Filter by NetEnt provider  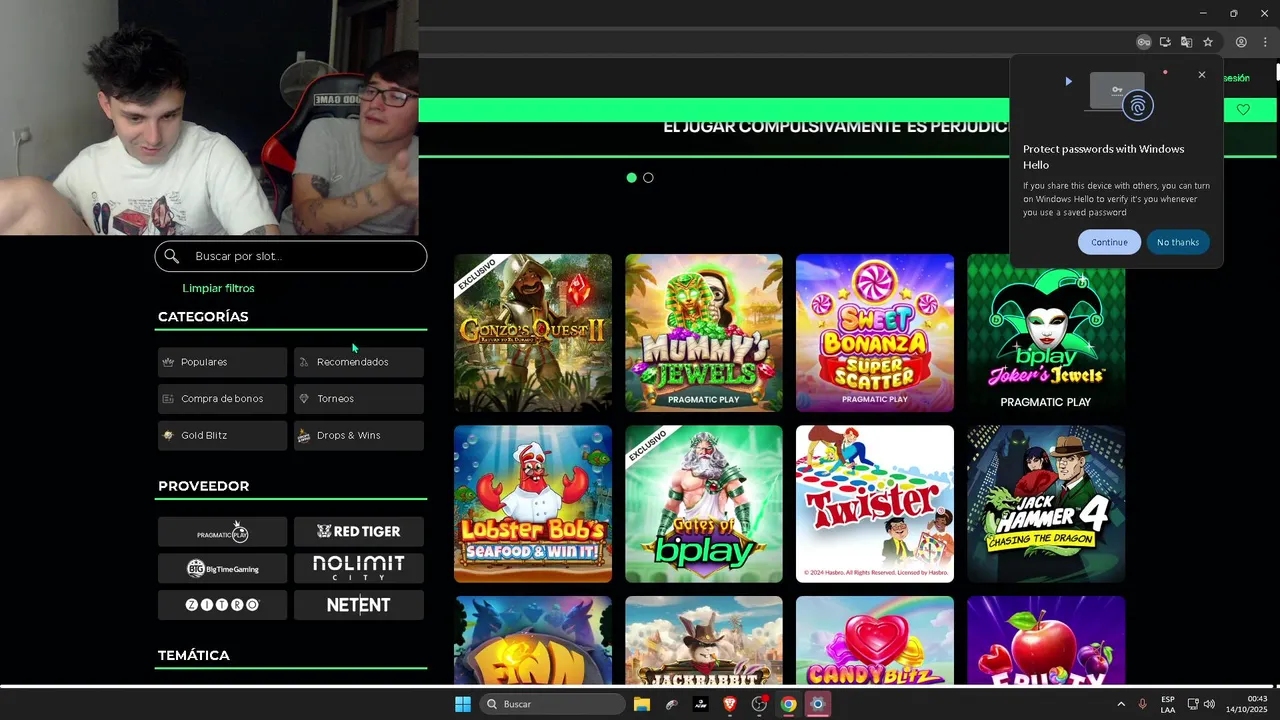[x=359, y=605]
